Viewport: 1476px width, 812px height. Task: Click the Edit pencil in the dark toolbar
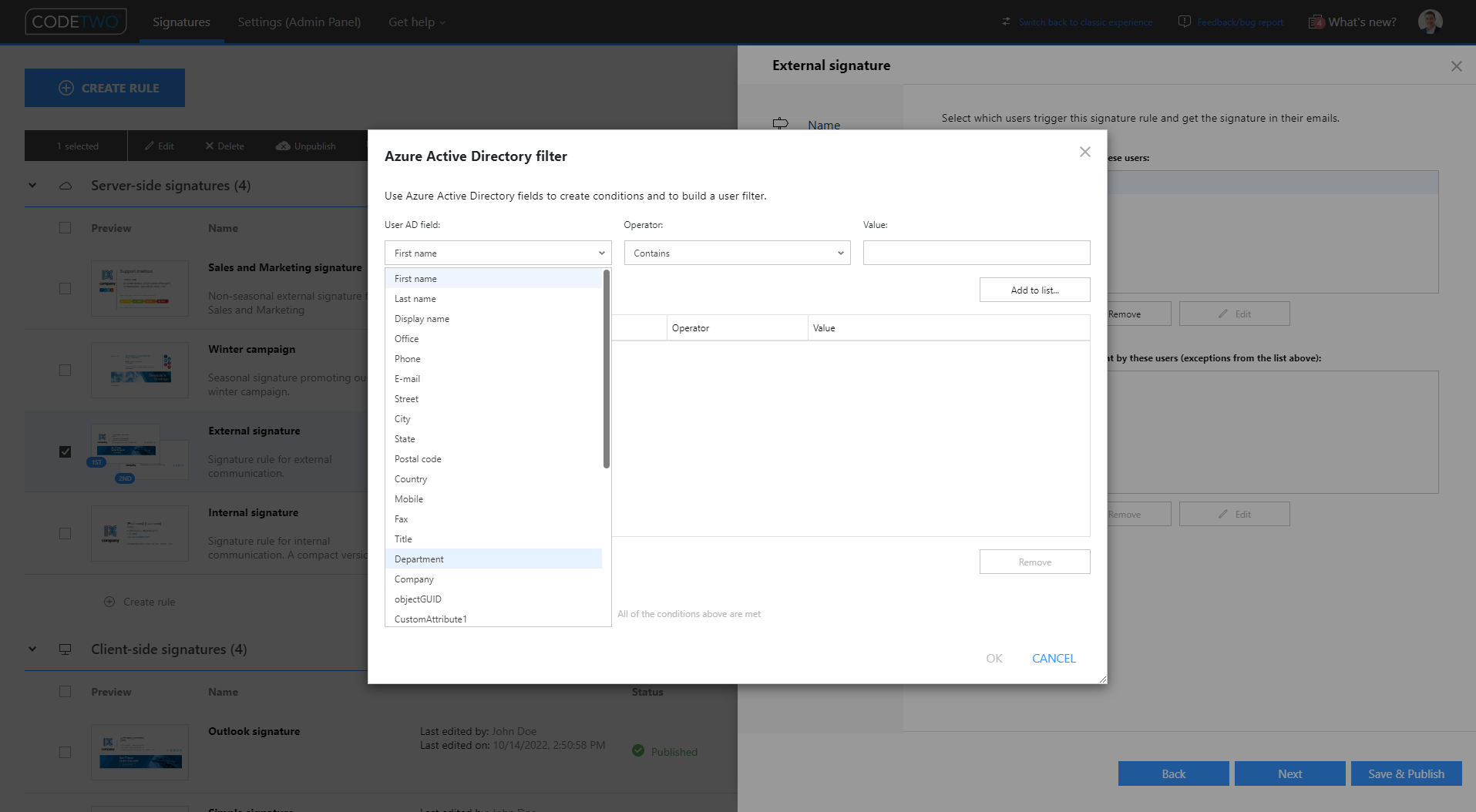coord(150,146)
